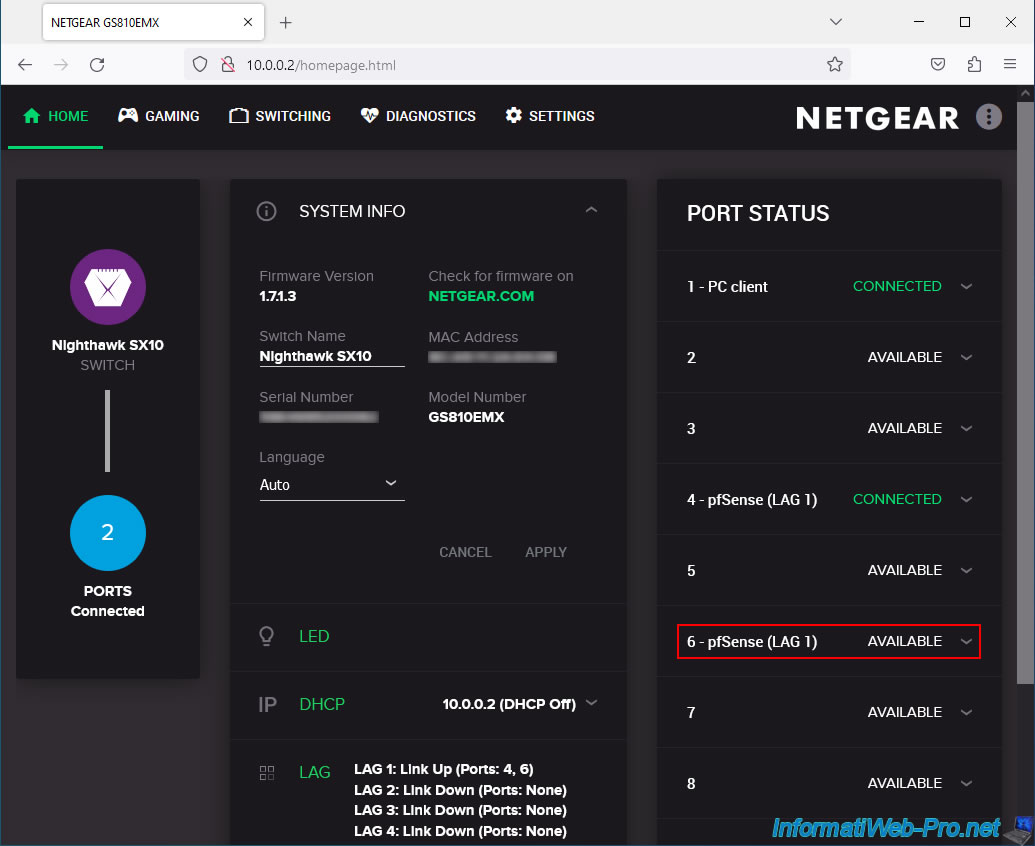
Task: Open the browser extensions icon
Action: pos(974,65)
